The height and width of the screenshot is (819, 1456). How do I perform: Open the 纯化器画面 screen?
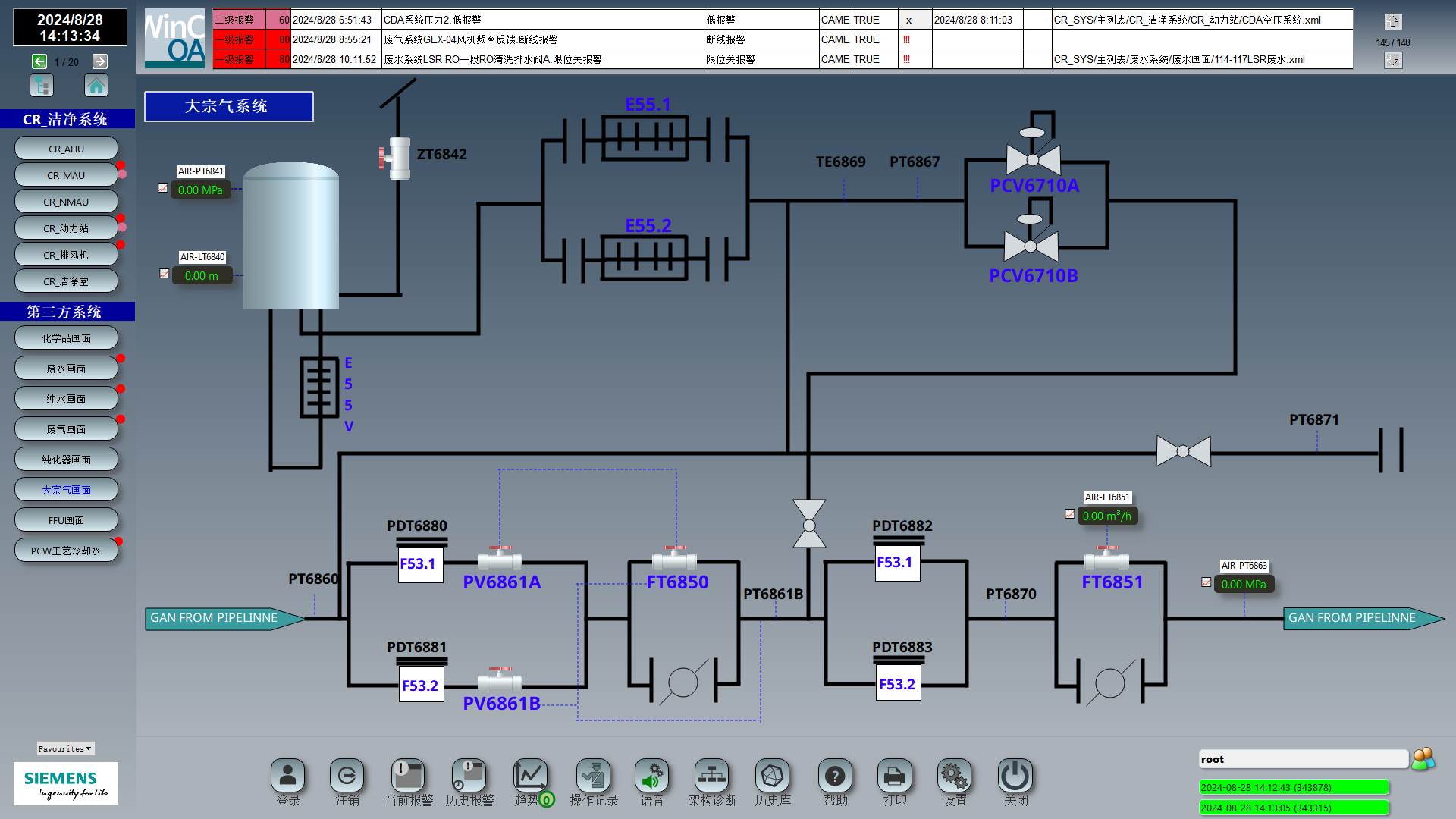coord(66,460)
